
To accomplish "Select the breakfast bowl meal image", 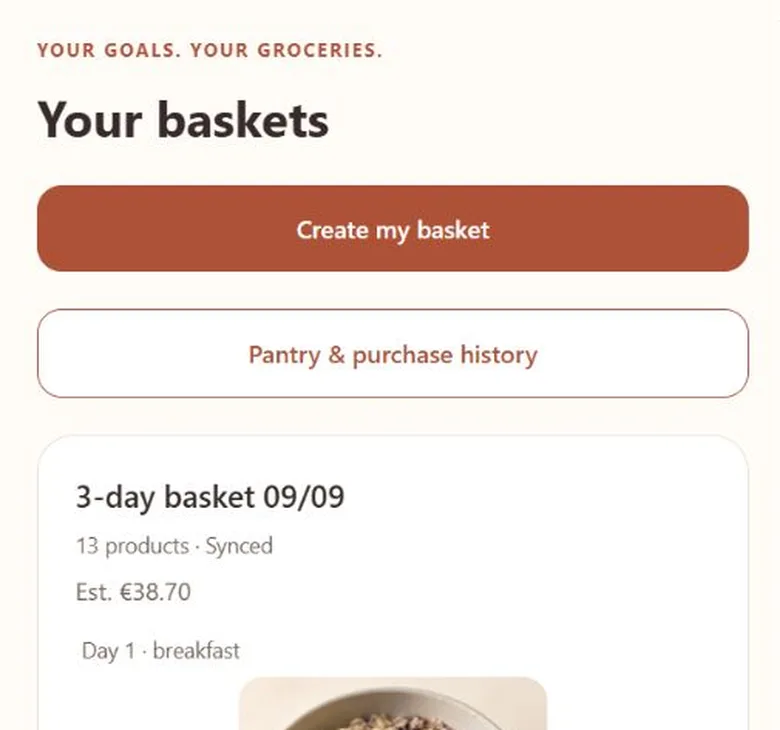I will [392, 703].
